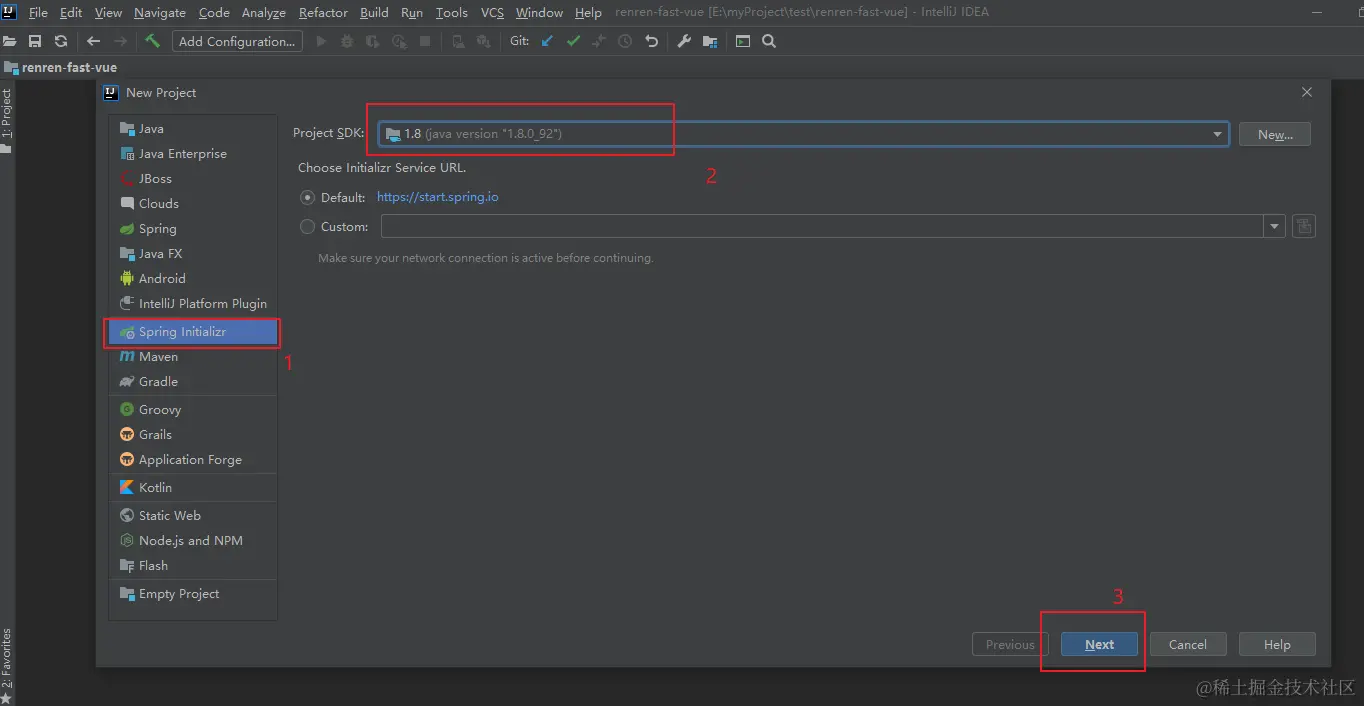1364x706 pixels.
Task: Click the Cancel button
Action: [1188, 644]
